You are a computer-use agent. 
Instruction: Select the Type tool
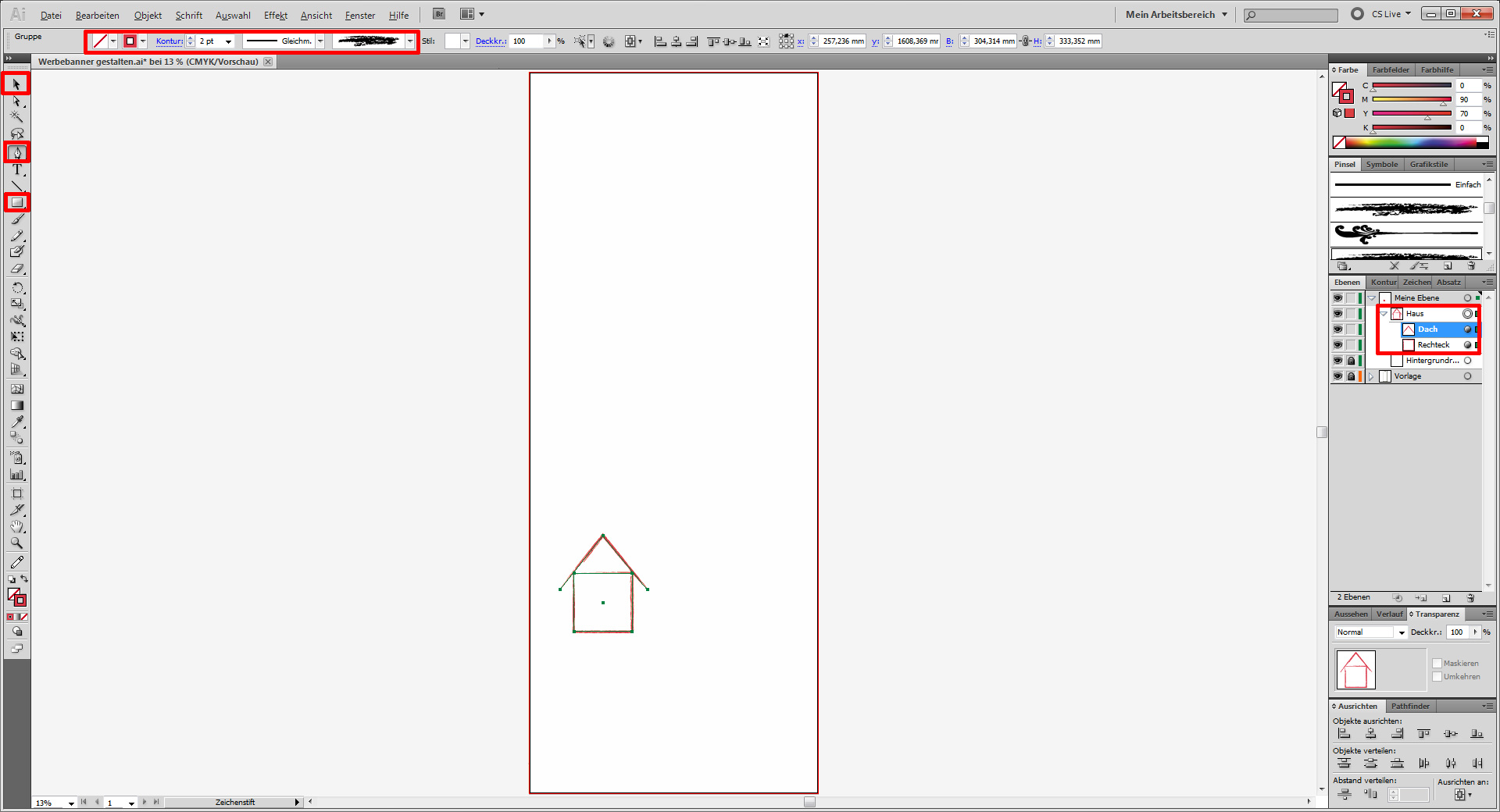coord(17,169)
